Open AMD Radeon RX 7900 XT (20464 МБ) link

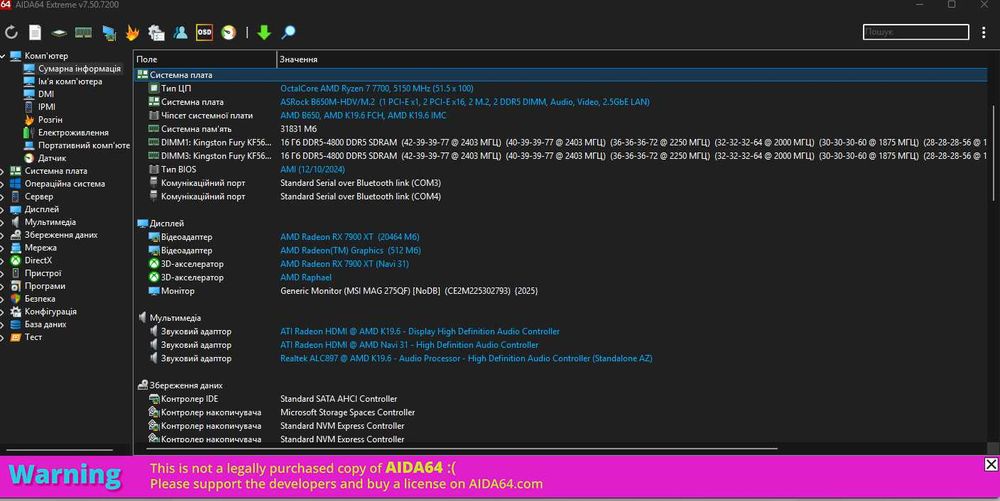click(x=349, y=236)
